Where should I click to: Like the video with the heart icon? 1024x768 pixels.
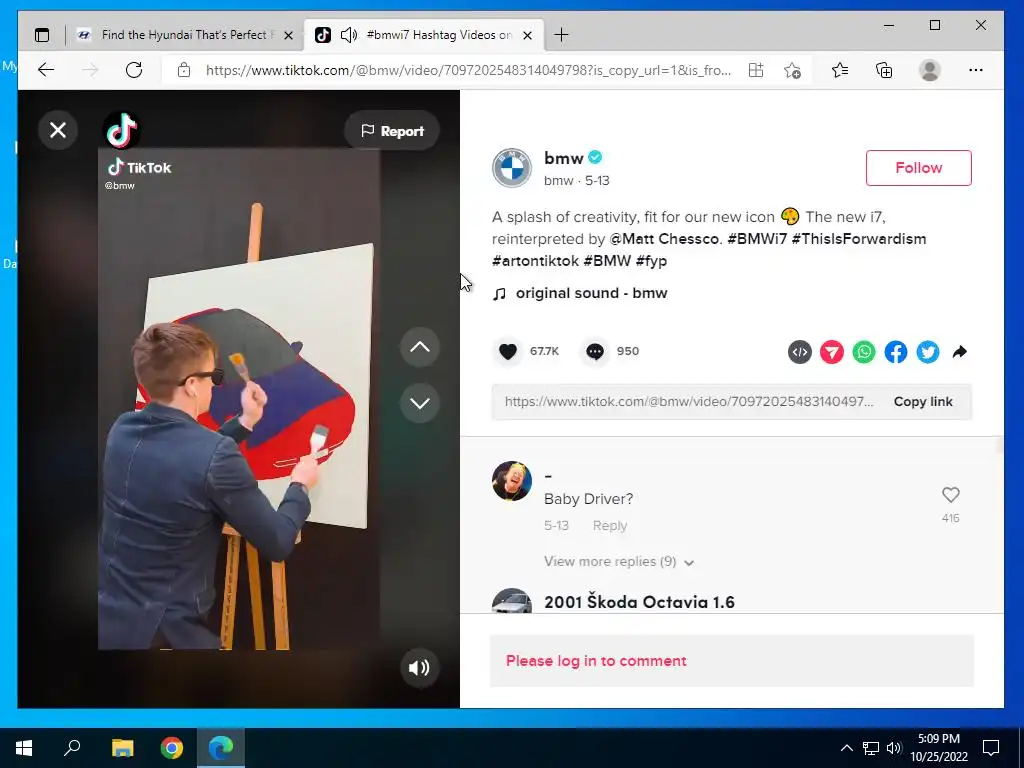507,352
